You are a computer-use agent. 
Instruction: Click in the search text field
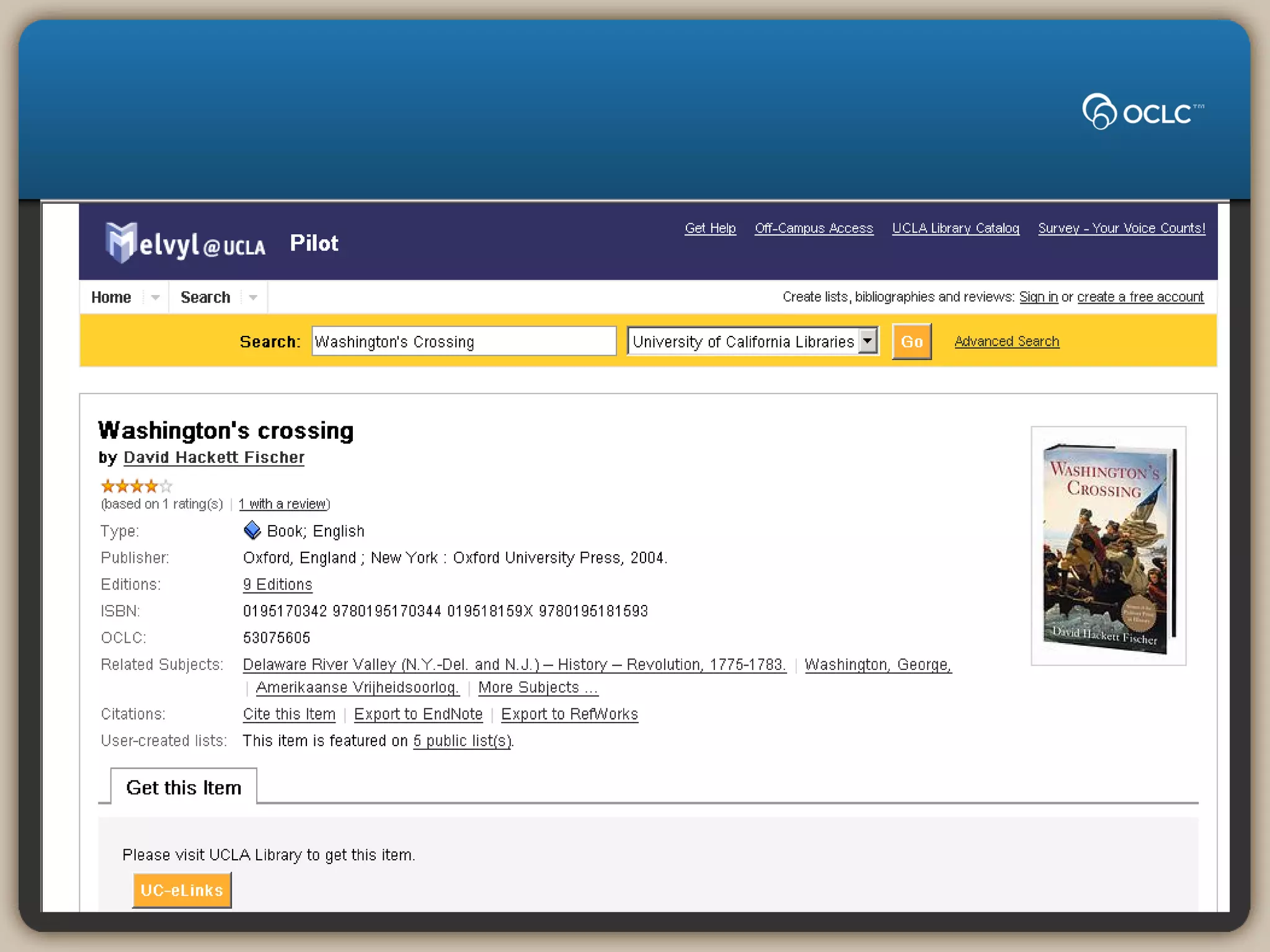463,342
